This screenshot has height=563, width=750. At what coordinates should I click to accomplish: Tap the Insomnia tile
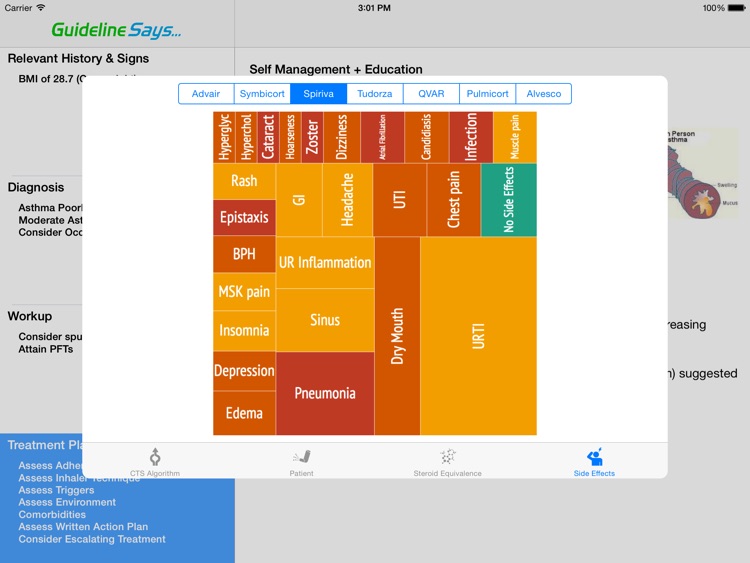pyautogui.click(x=244, y=331)
